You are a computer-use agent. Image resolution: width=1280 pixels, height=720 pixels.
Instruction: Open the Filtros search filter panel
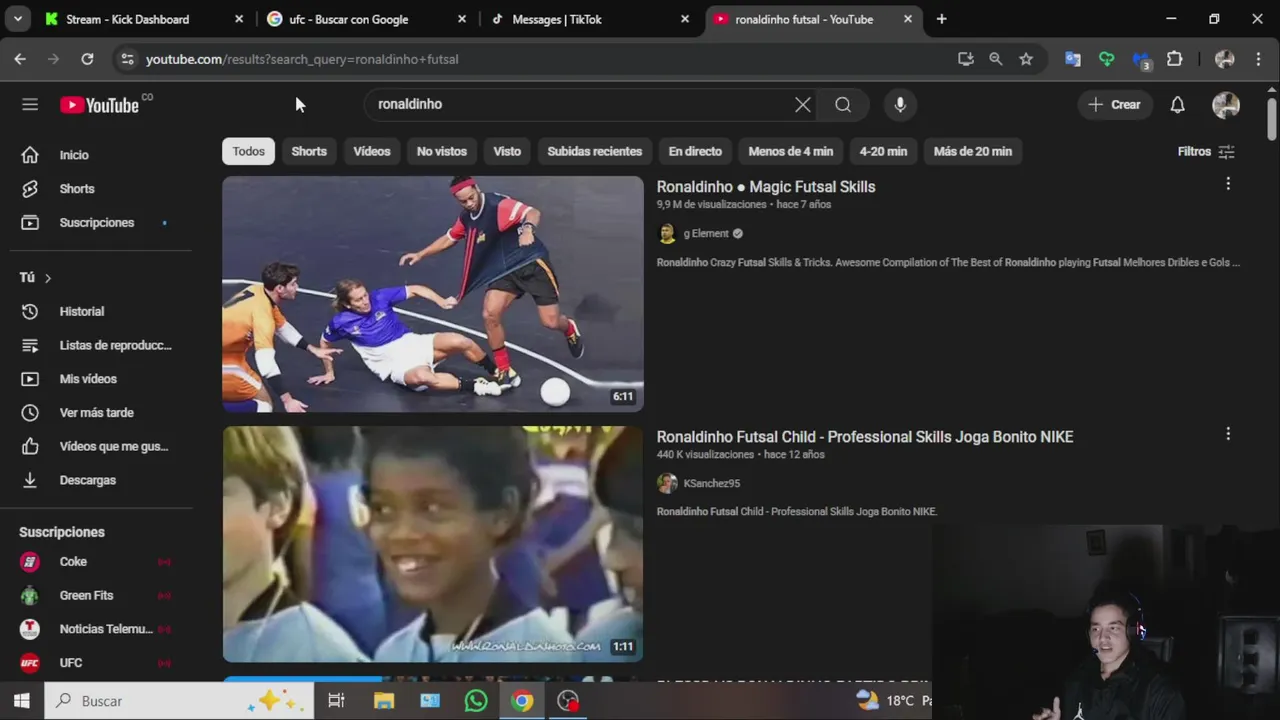(1207, 151)
